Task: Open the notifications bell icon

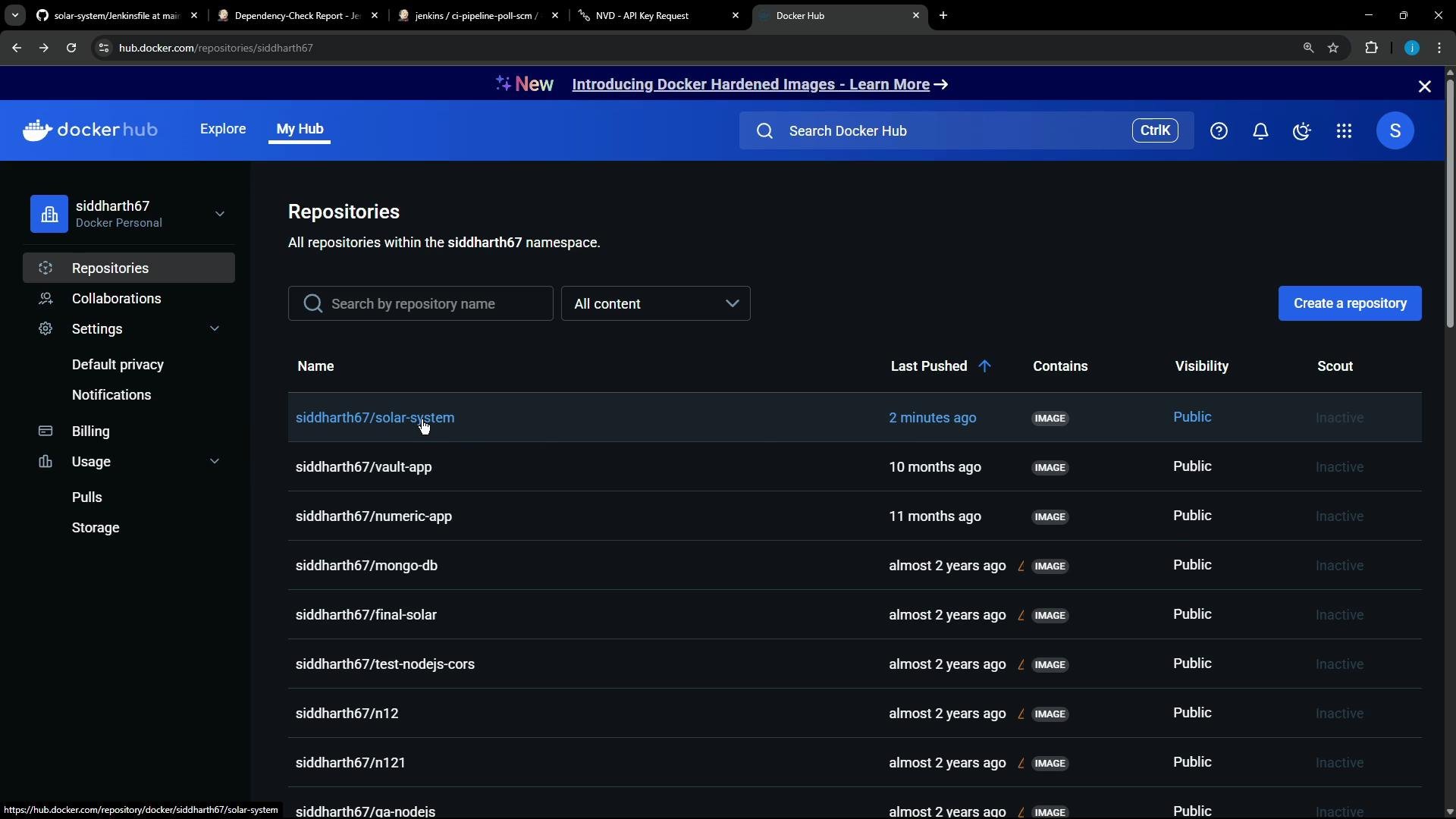Action: (x=1260, y=131)
